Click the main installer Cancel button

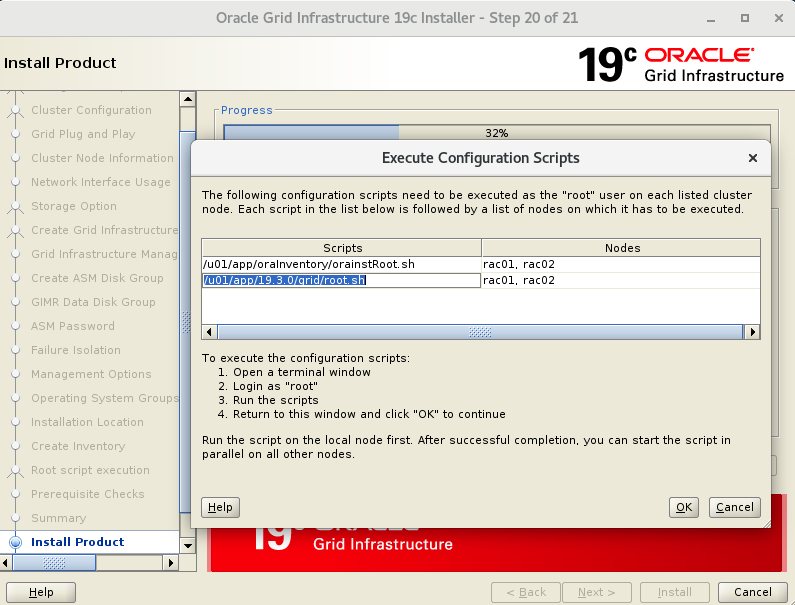pyautogui.click(x=752, y=592)
